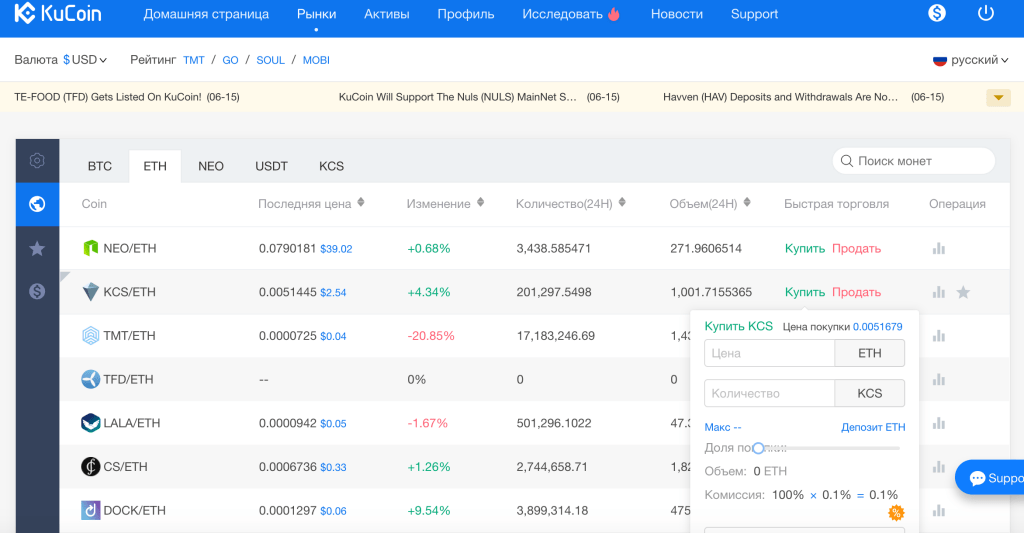Open MOBI rating link
The height and width of the screenshot is (533, 1024).
pos(316,60)
